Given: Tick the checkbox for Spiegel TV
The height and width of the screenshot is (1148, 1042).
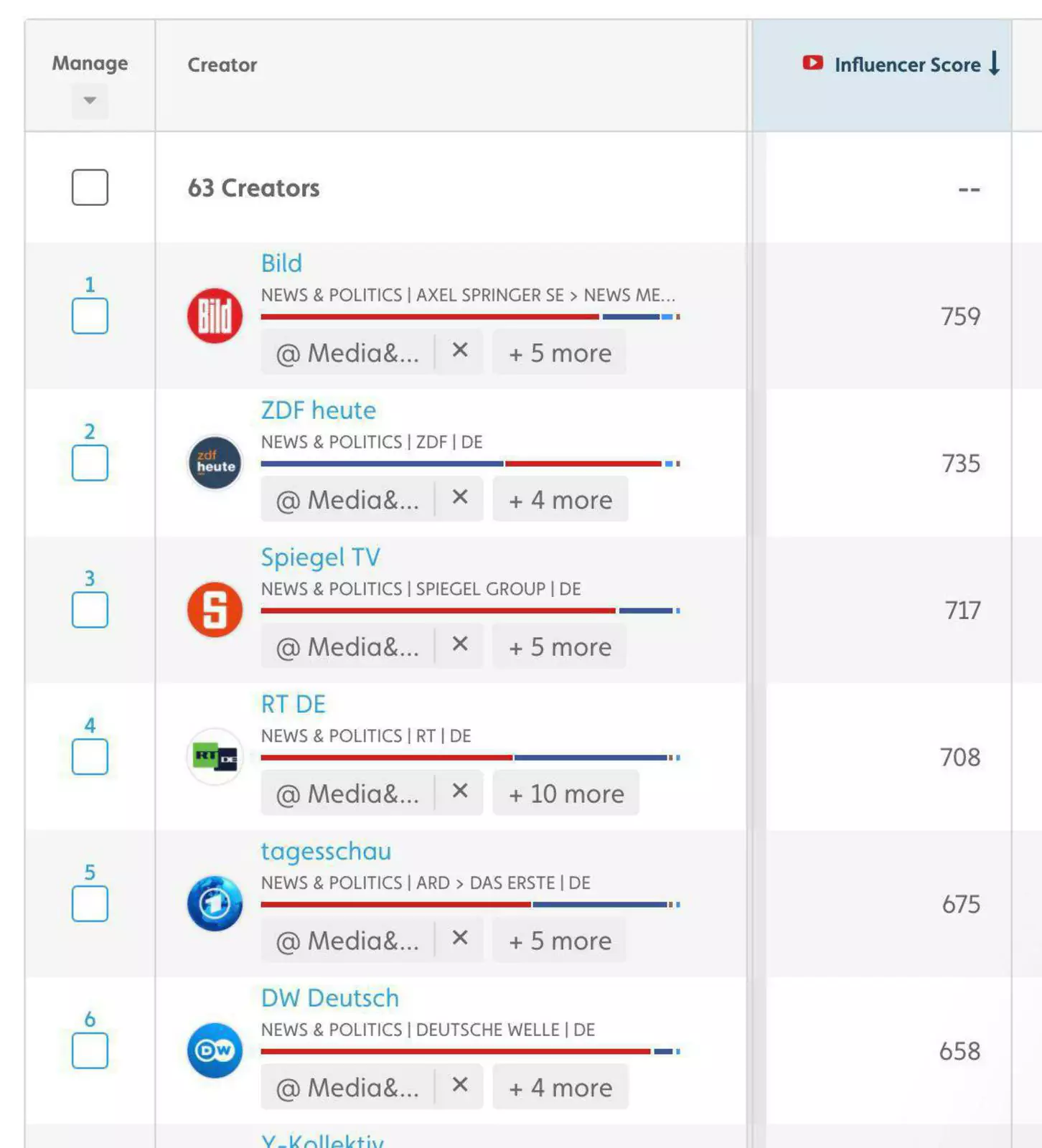Looking at the screenshot, I should point(90,611).
